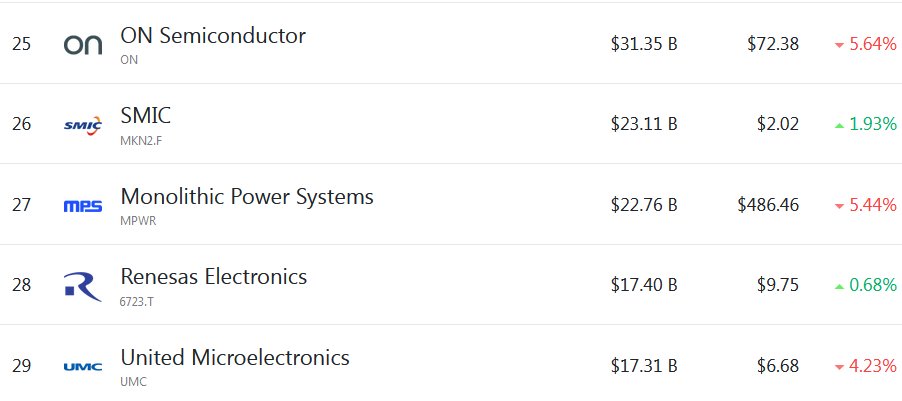Image resolution: width=902 pixels, height=401 pixels.
Task: Click the MPWR ticker symbol
Action: pyautogui.click(x=138, y=221)
